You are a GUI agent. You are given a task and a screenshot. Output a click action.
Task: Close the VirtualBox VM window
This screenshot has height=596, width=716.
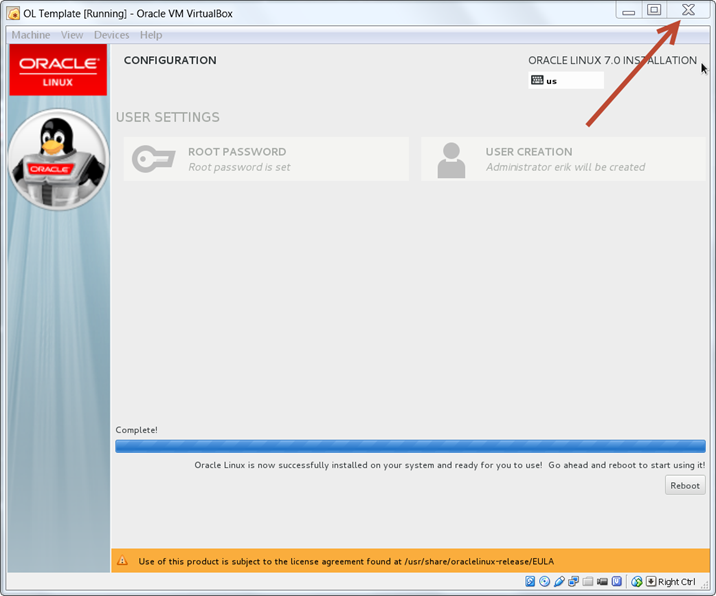688,10
